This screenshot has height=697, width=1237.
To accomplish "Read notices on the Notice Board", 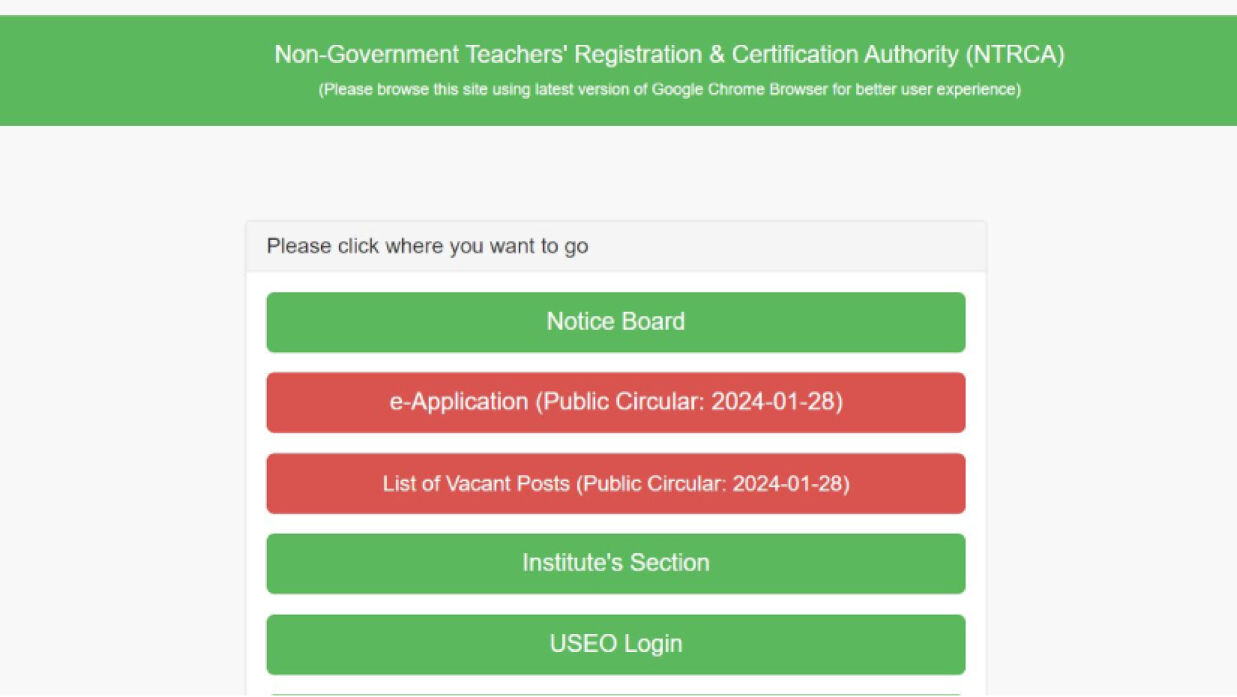I will point(615,322).
